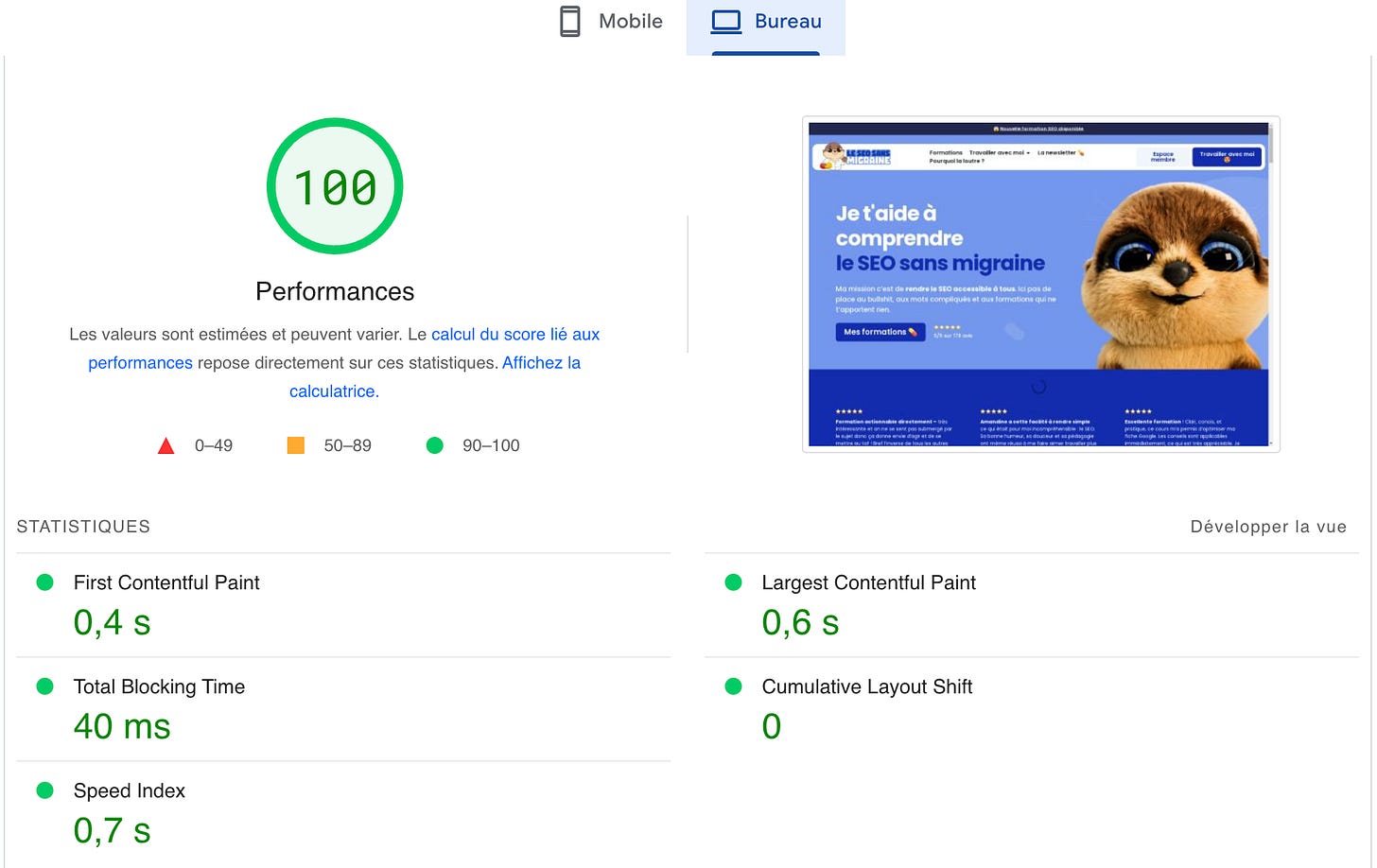Click 'Développer la vue' to expand metrics

pos(1268,527)
